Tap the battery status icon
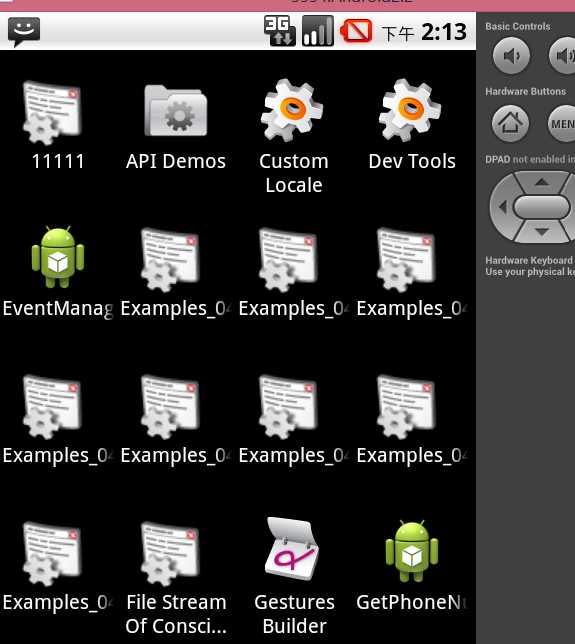The width and height of the screenshot is (575, 644). 356,31
